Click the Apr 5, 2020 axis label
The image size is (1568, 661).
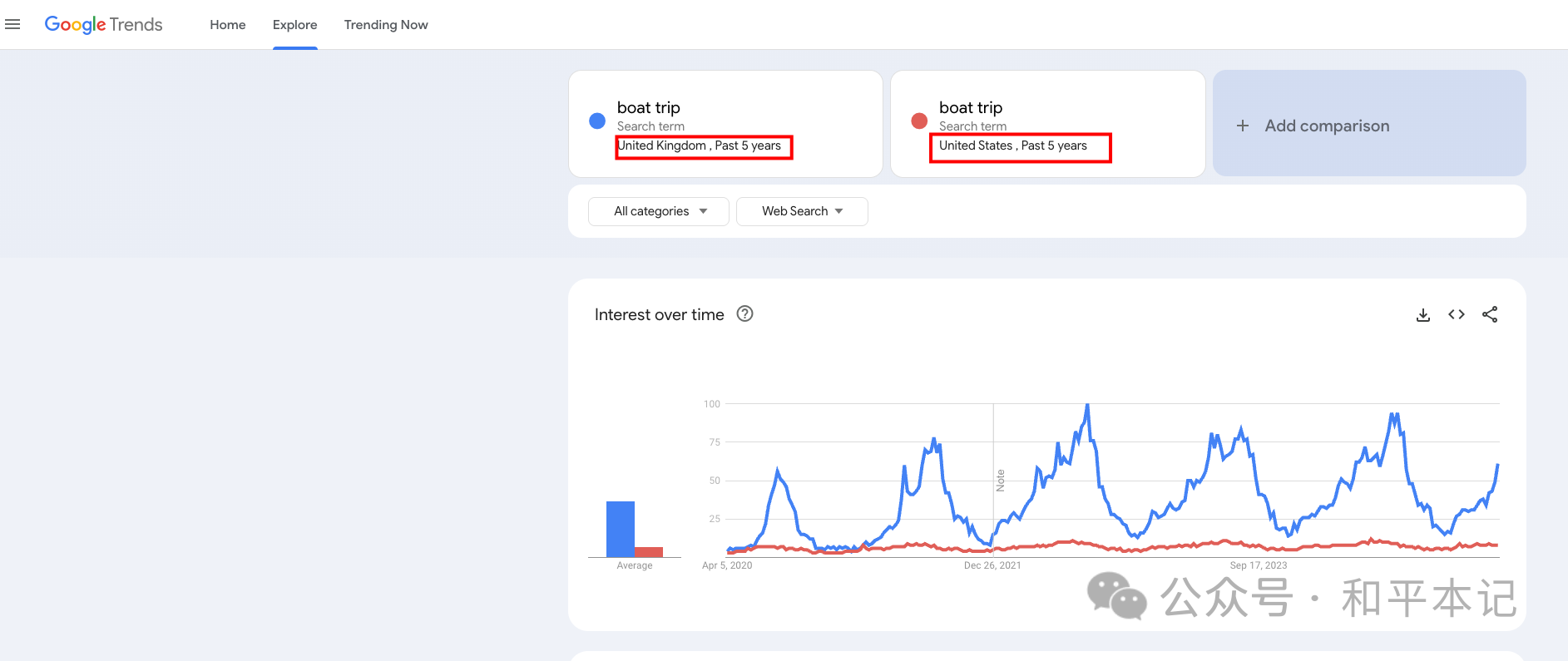click(x=727, y=565)
